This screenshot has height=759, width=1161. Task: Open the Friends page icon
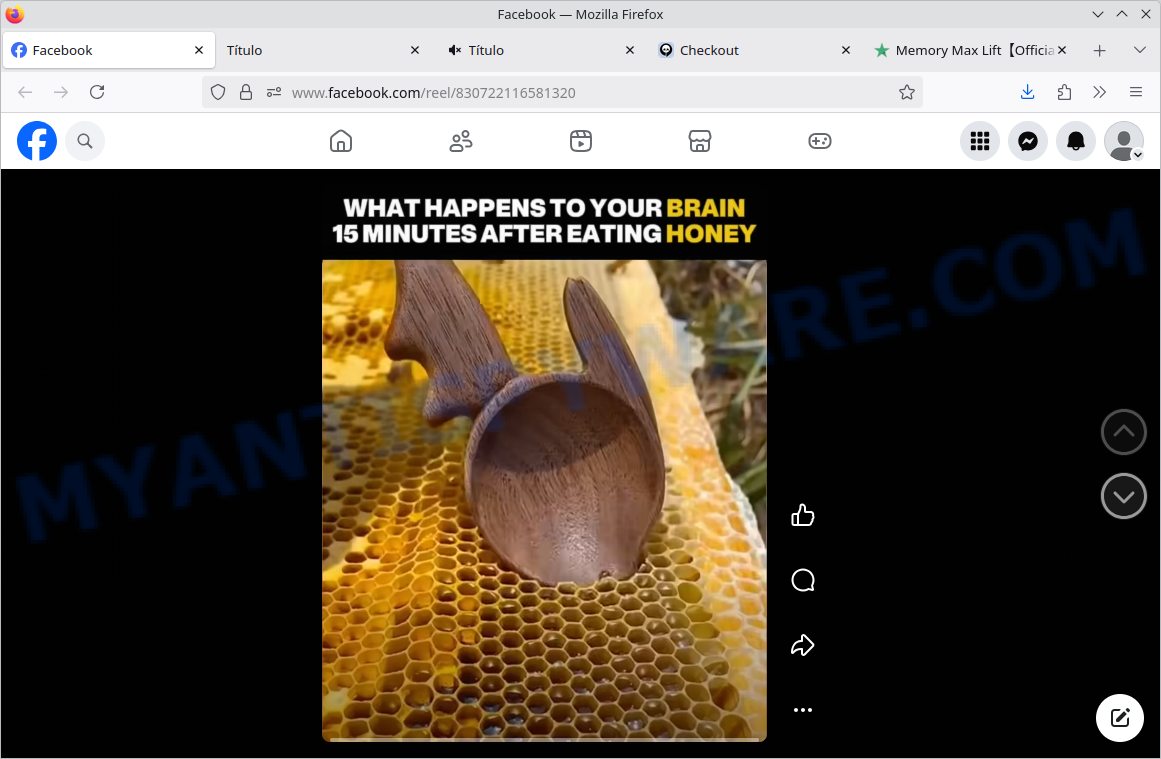coord(461,141)
